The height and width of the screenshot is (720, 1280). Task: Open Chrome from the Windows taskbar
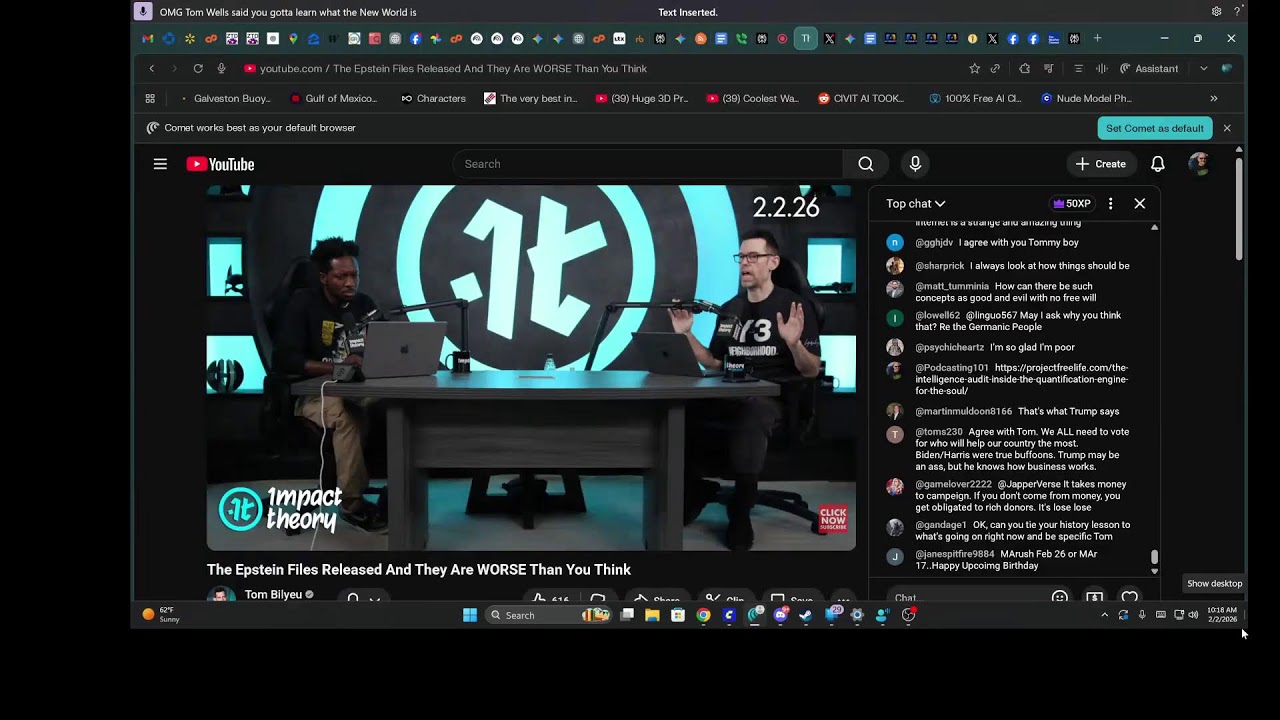click(703, 615)
